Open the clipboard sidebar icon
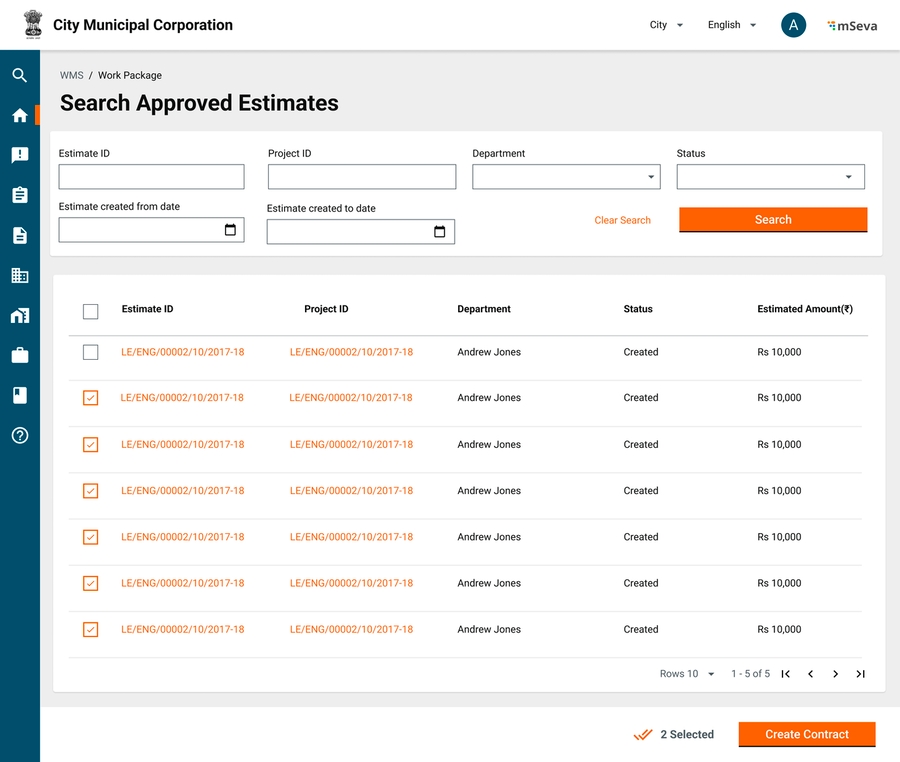900x762 pixels. (19, 195)
